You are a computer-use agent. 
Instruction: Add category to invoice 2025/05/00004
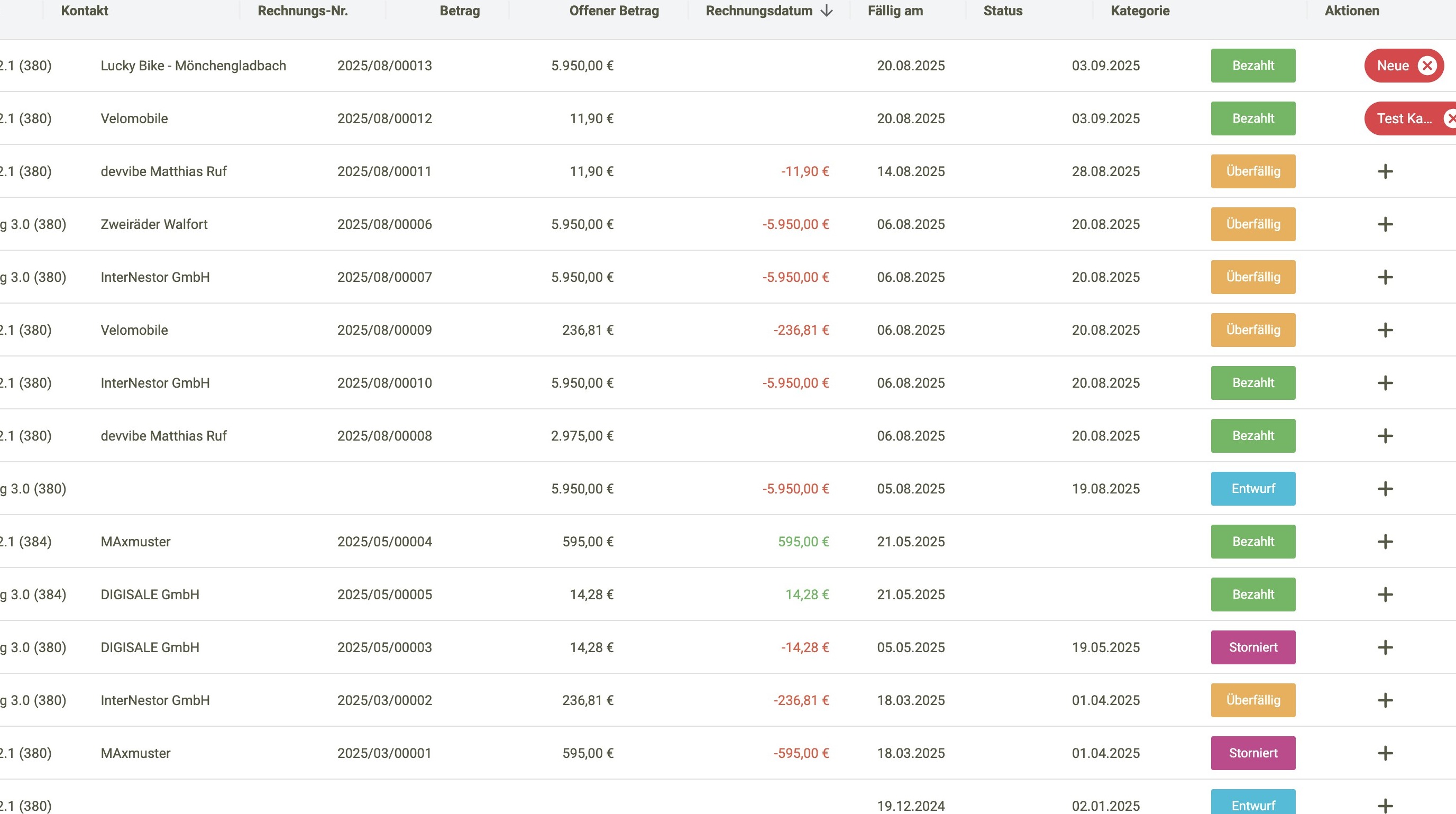1385,542
